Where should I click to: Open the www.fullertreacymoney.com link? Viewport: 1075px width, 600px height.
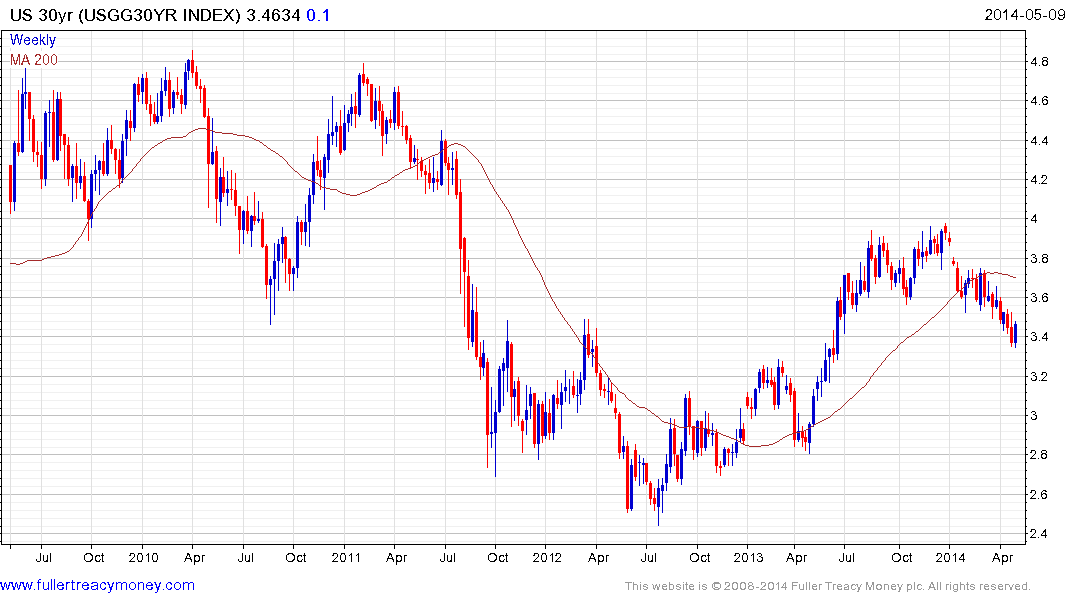[x=97, y=586]
